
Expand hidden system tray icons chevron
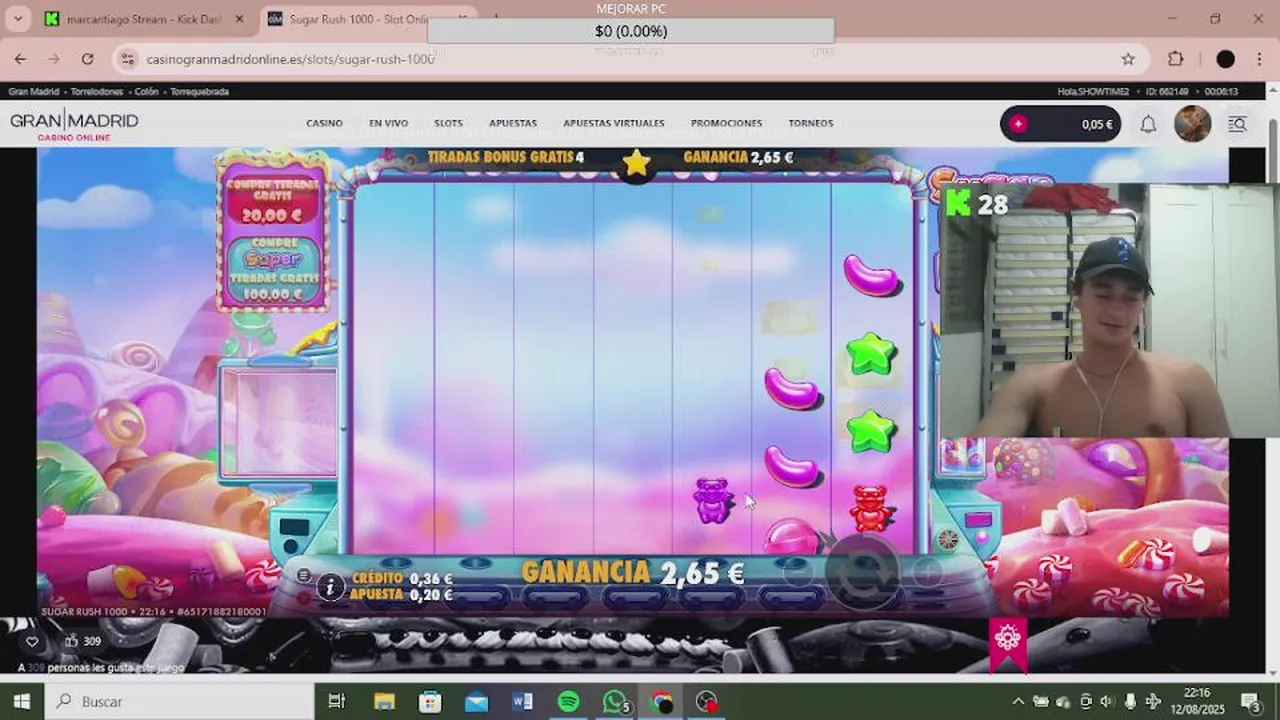click(x=1018, y=701)
